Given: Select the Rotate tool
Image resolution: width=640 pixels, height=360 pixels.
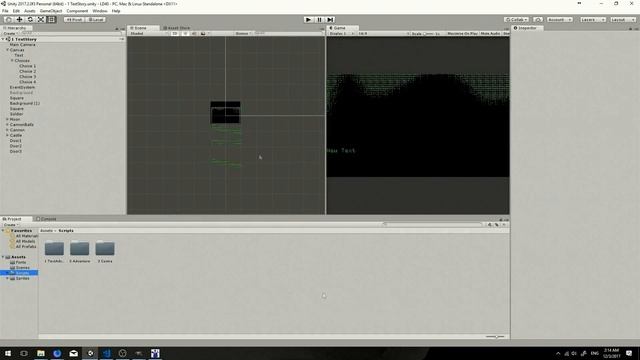Looking at the screenshot, I should [x=30, y=20].
